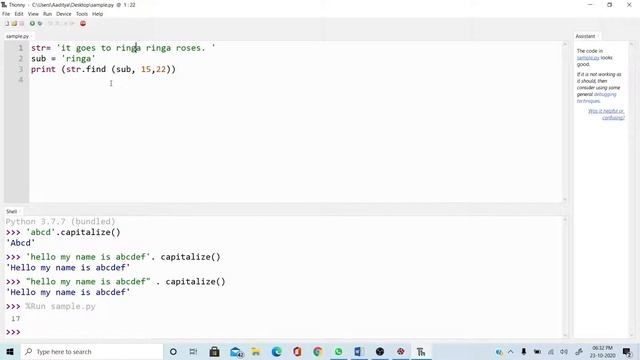Screen dimensions: 640x360
Task: Click the 'abcd'.capitalize() shell command
Action: (73, 232)
